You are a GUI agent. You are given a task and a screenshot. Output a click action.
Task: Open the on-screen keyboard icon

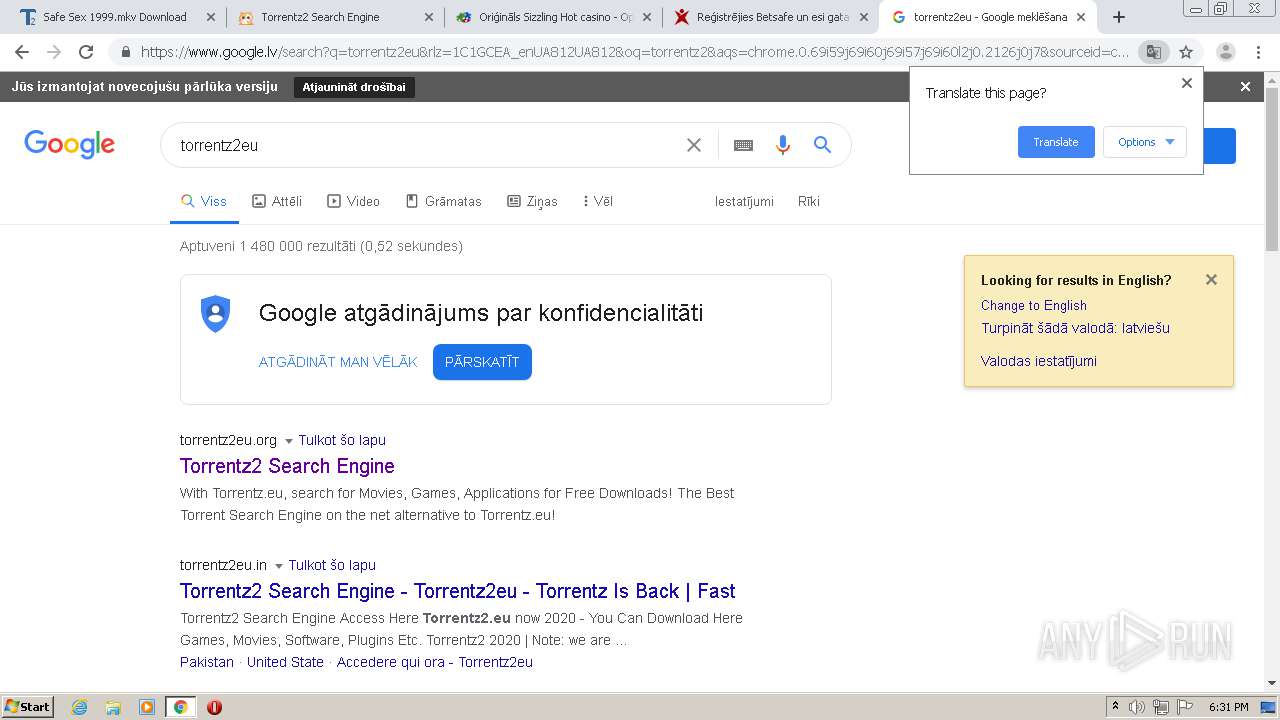pos(743,145)
